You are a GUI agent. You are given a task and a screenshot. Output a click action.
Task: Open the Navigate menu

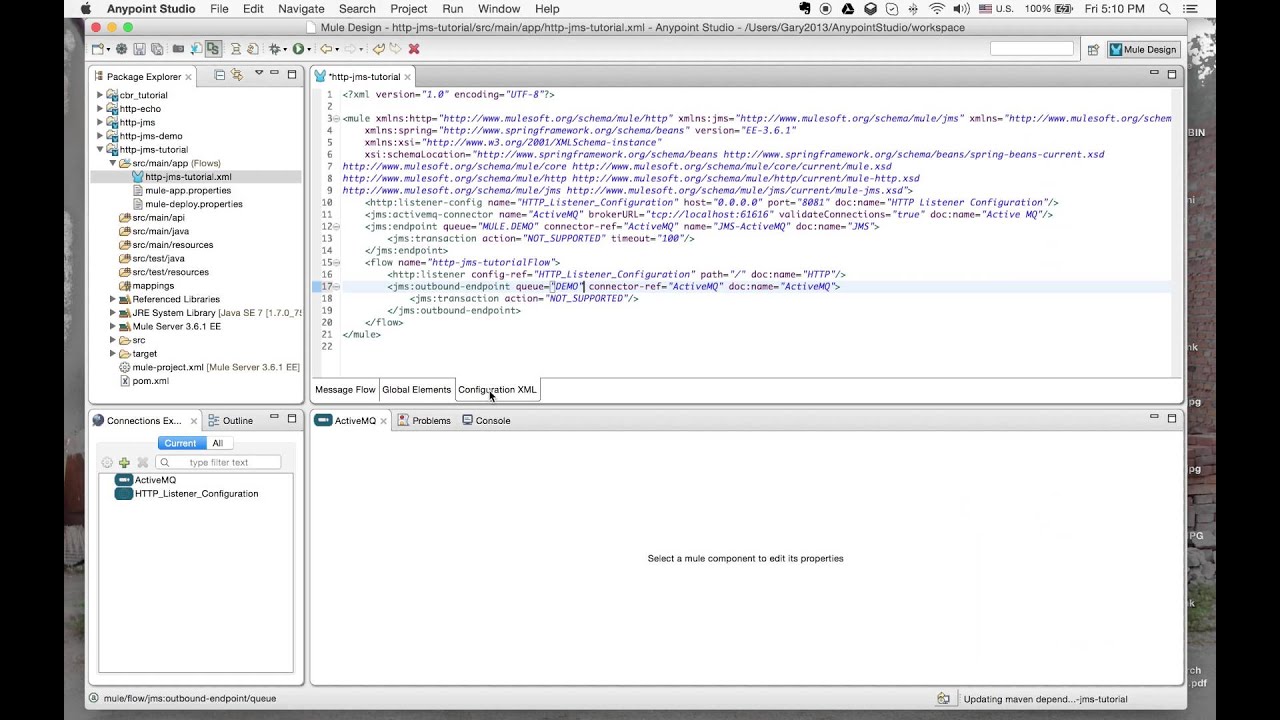coord(301,9)
